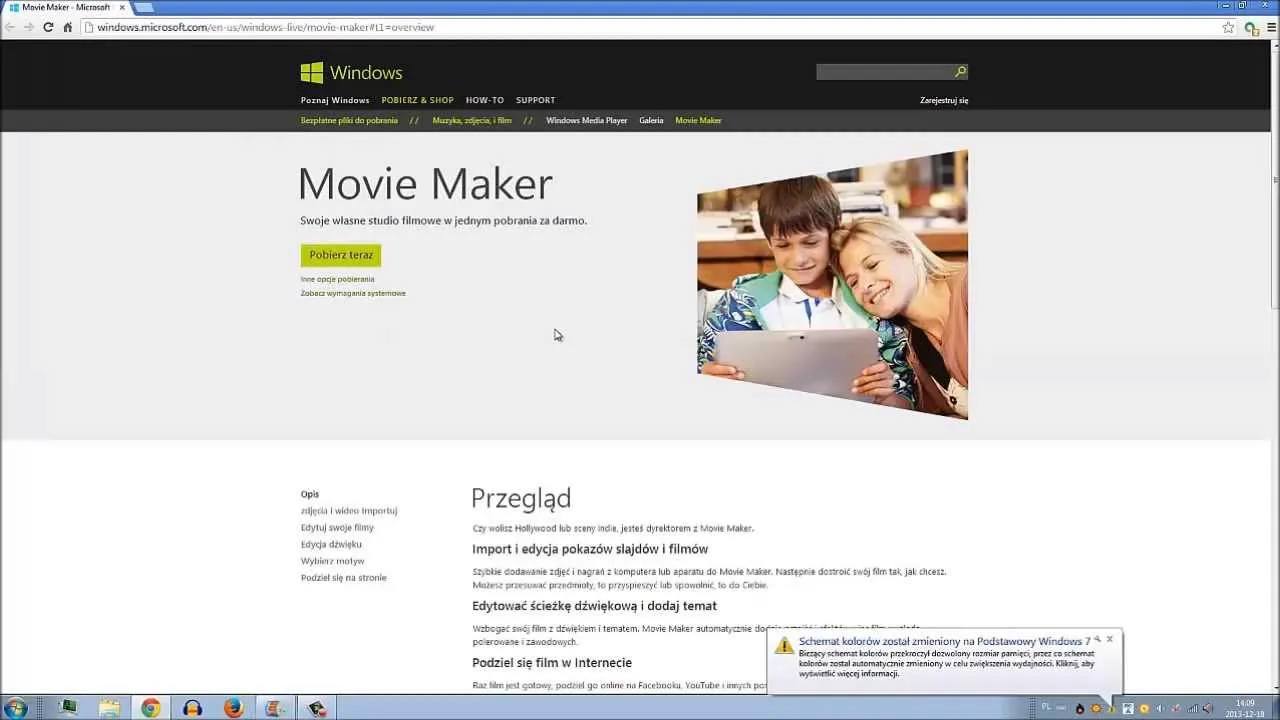Go to Galeria subnav item

(x=651, y=120)
